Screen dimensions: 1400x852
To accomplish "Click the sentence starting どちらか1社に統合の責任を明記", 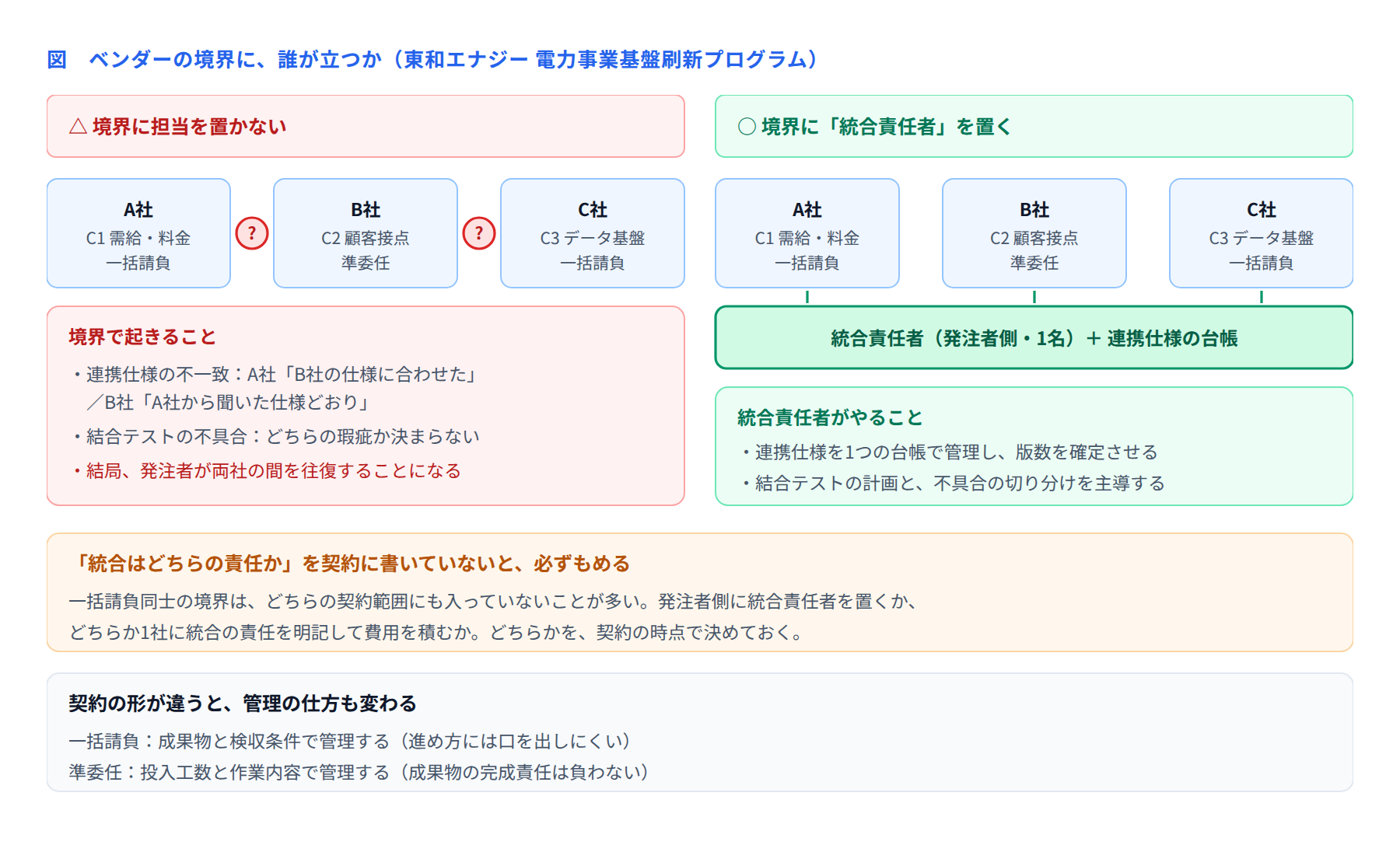I will click(x=437, y=633).
